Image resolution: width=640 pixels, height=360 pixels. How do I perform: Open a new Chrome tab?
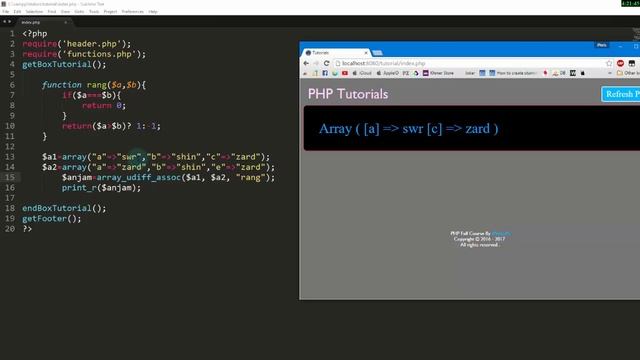pos(378,53)
